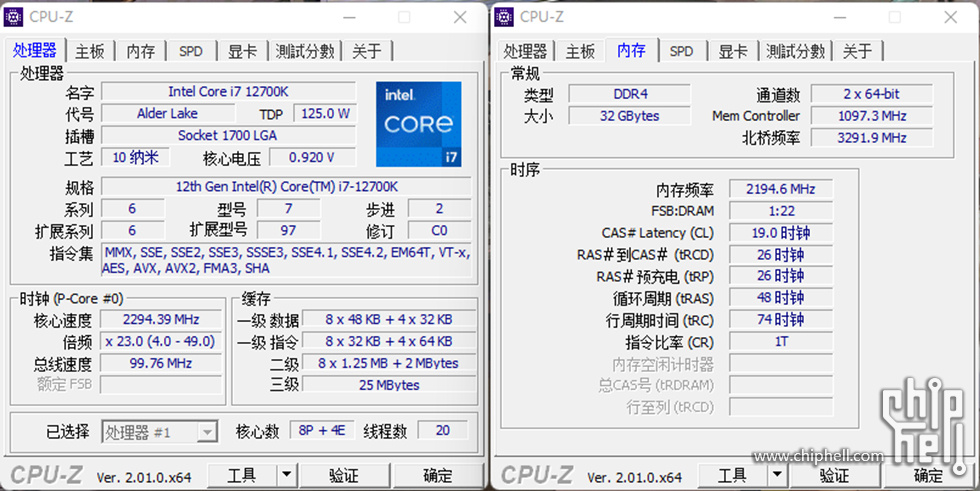Click the CAS# Latency value 19.0 时钟

[781, 233]
